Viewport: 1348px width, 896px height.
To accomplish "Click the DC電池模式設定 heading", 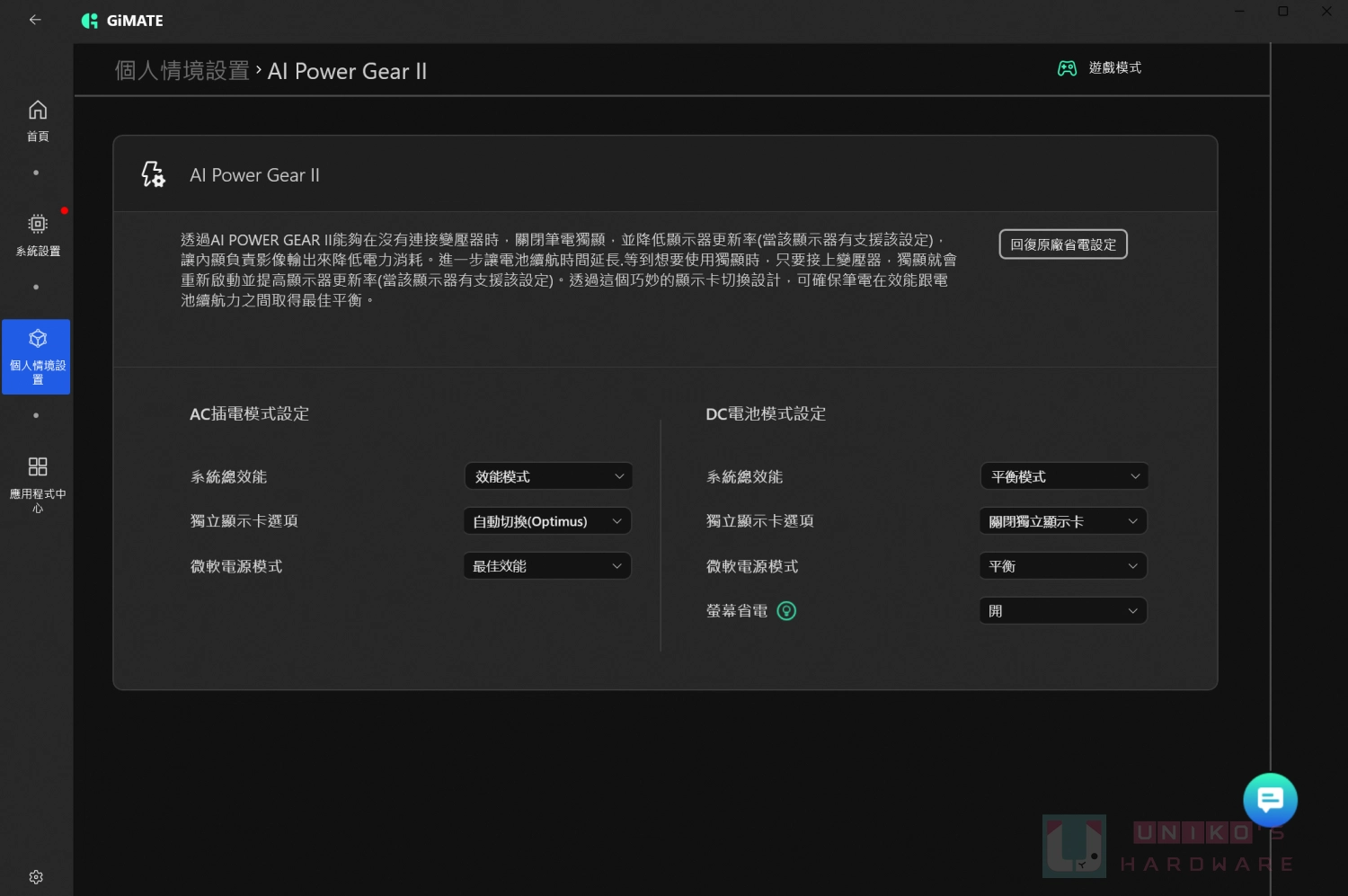I will (x=766, y=414).
